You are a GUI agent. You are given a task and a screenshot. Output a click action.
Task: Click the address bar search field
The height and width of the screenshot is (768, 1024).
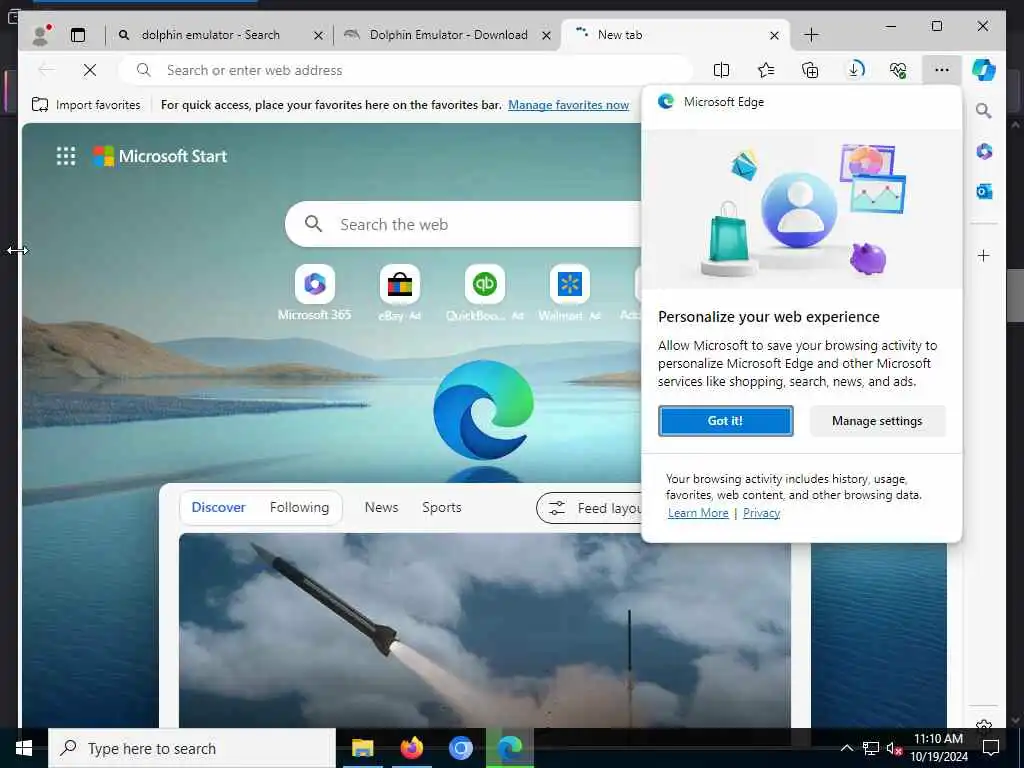coord(405,70)
